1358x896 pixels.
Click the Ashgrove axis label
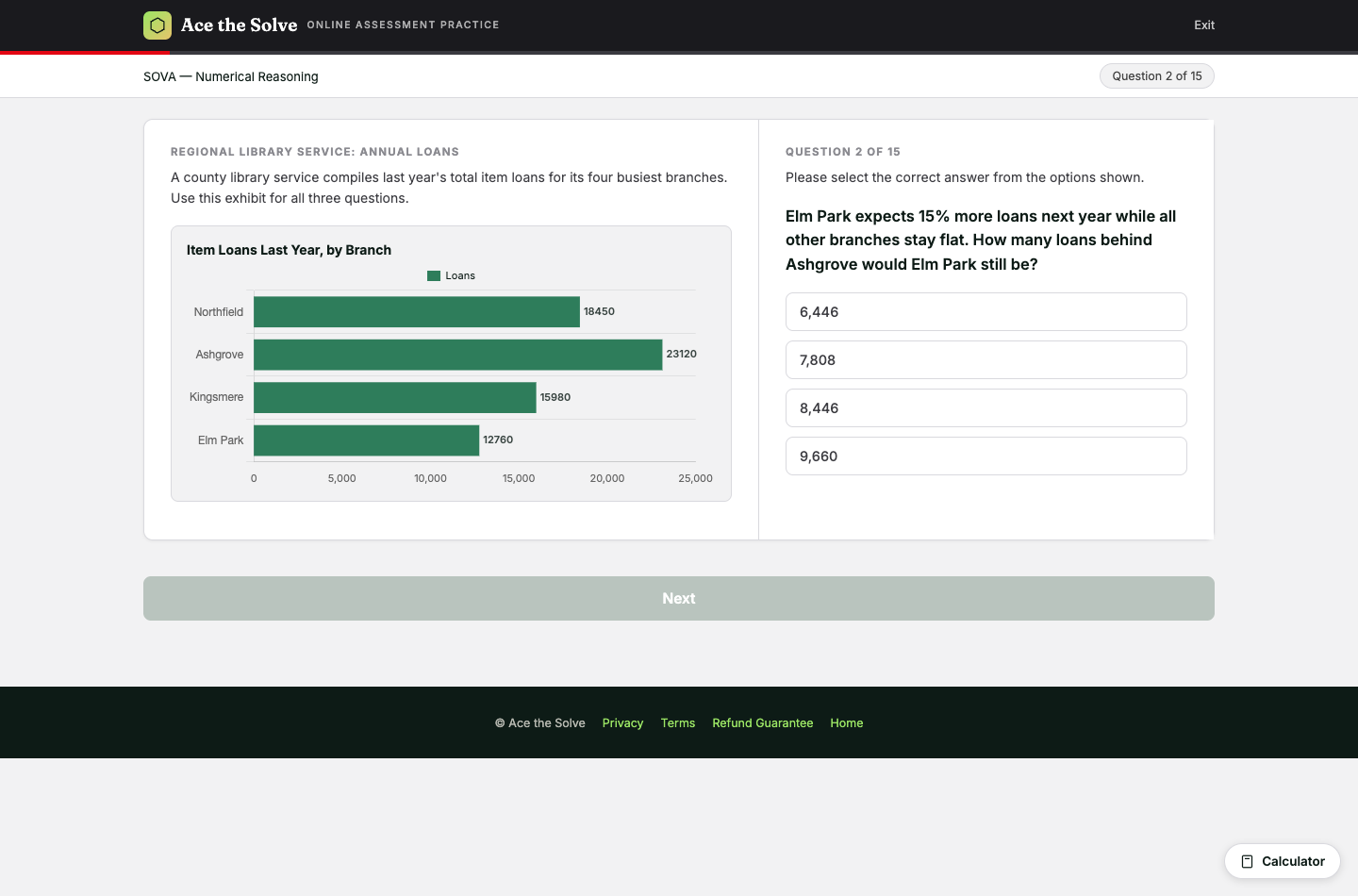[x=220, y=355]
